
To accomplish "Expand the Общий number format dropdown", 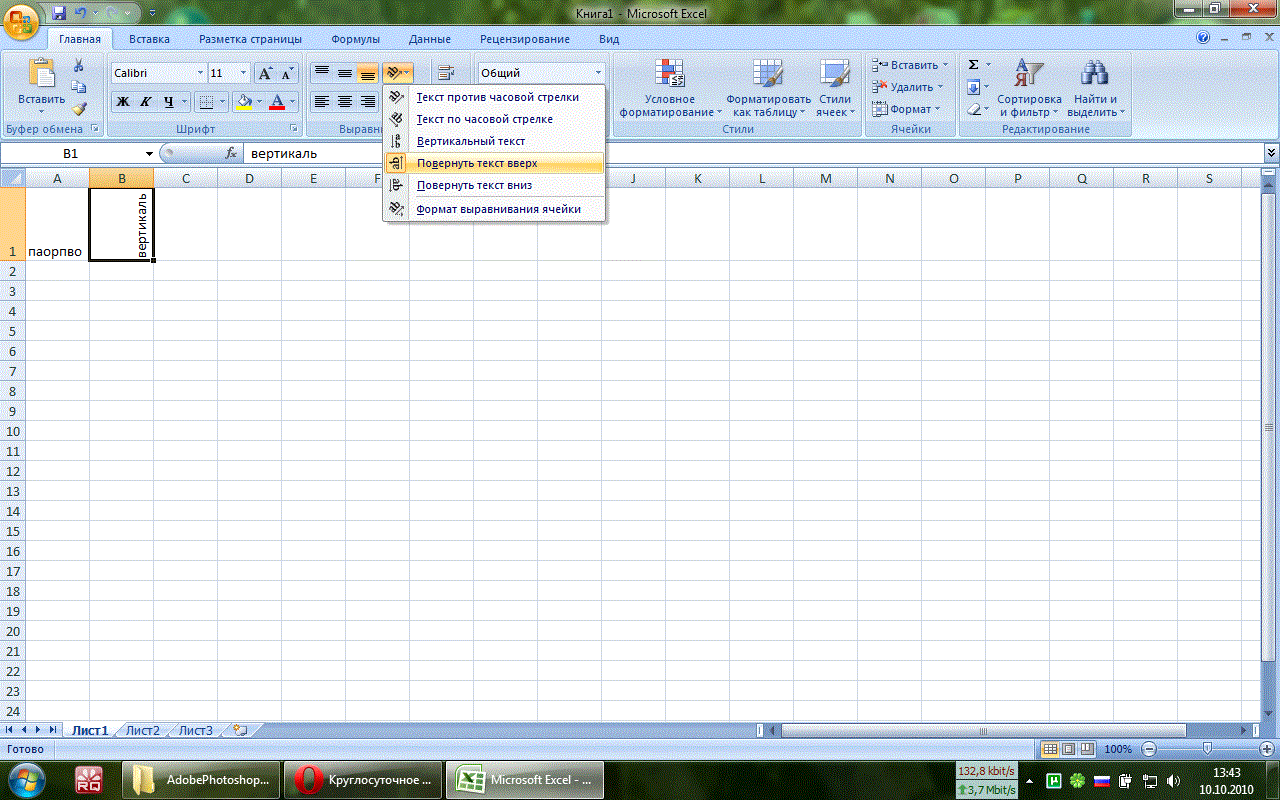I will 599,73.
